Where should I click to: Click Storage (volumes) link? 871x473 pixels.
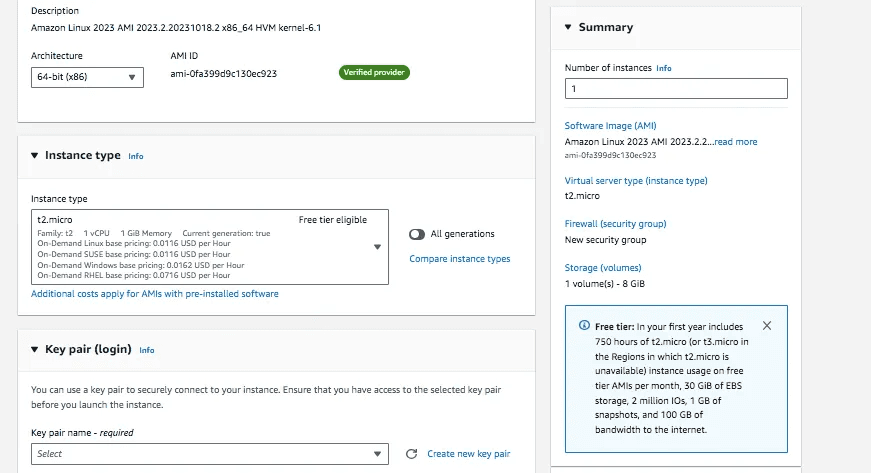(x=603, y=268)
